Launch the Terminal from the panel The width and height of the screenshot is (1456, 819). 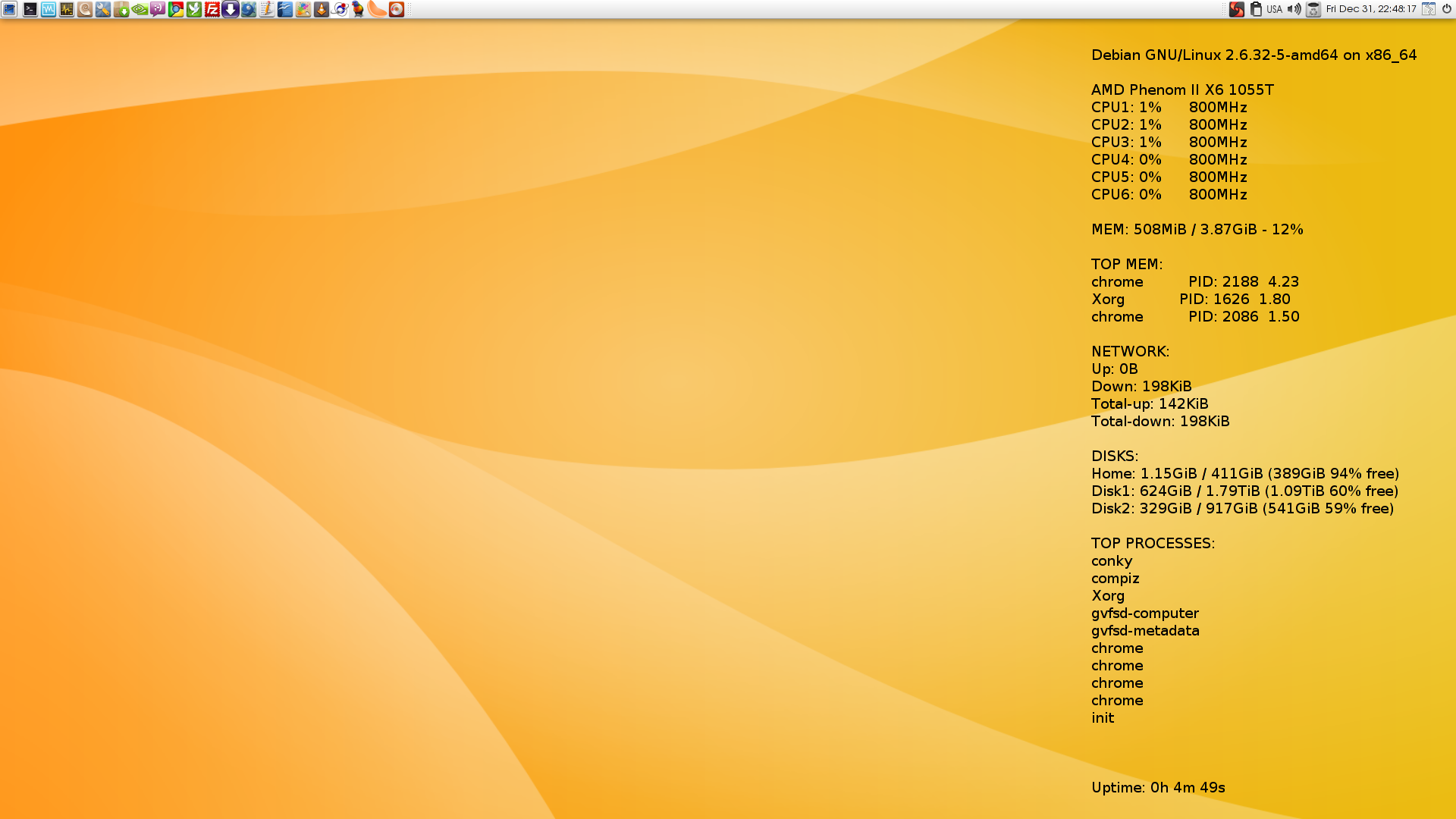(30, 9)
